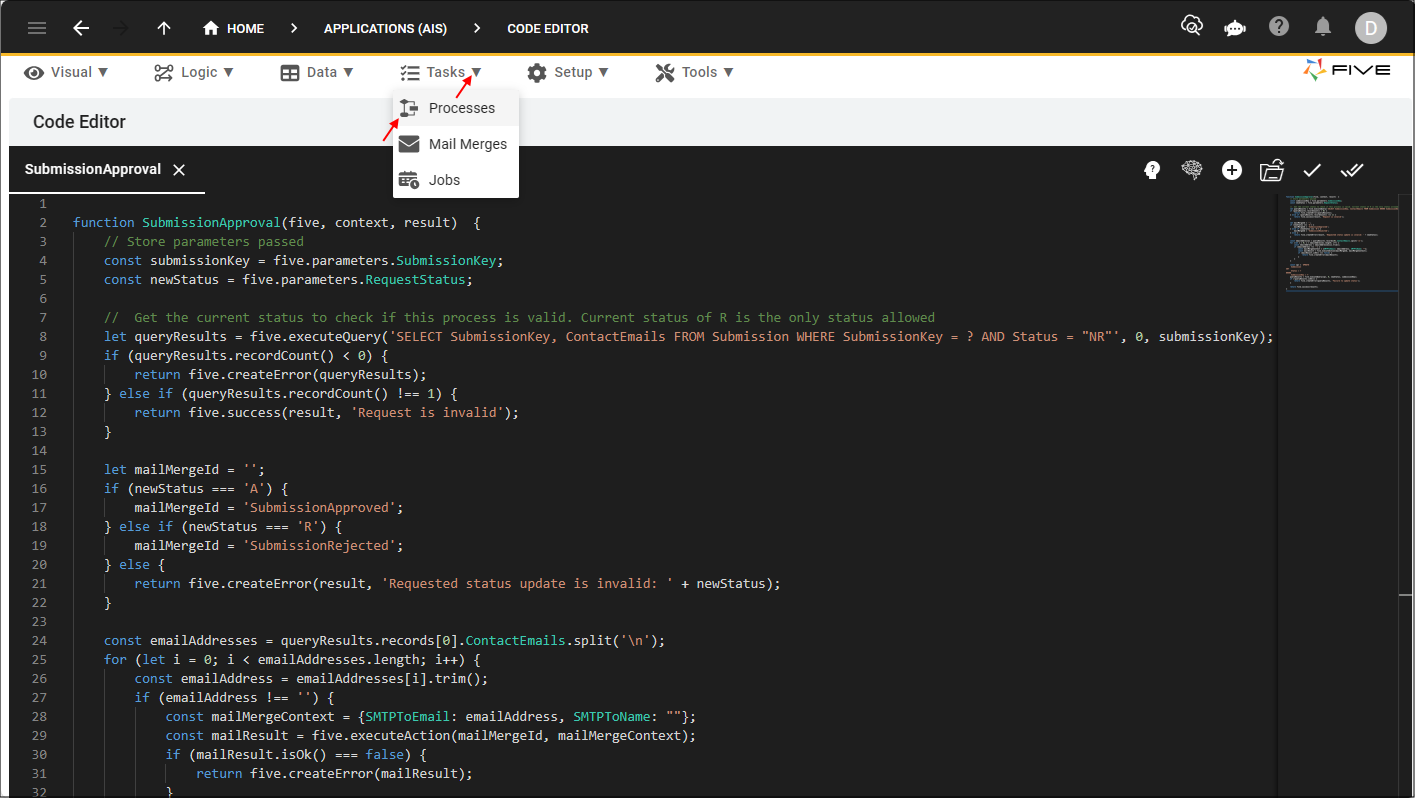This screenshot has width=1415, height=798.
Task: Close the SubmissionApproval tab
Action: coord(179,170)
